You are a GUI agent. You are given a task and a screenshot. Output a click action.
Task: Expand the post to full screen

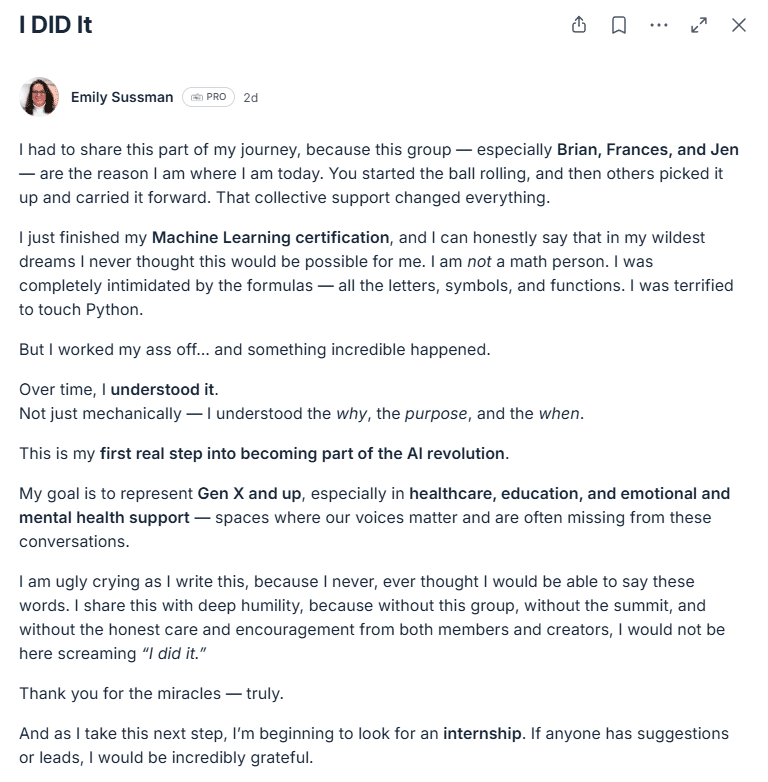click(699, 25)
